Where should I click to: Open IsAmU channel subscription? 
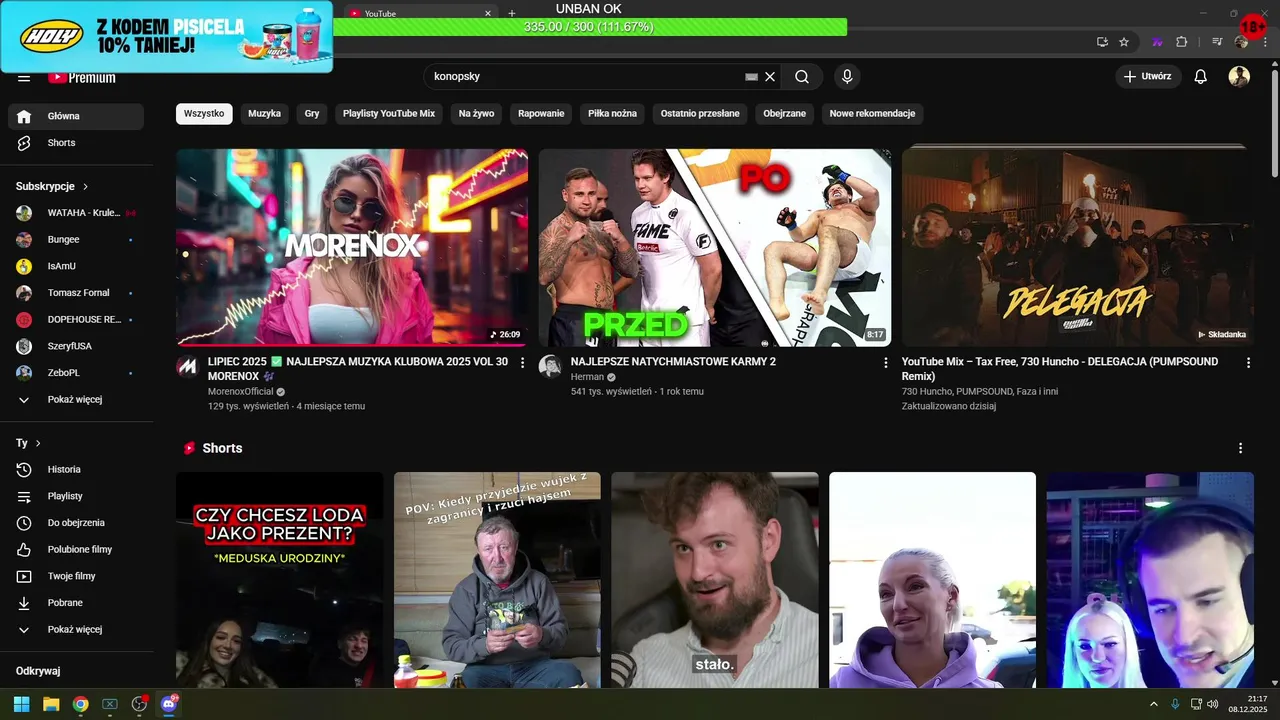click(76, 266)
